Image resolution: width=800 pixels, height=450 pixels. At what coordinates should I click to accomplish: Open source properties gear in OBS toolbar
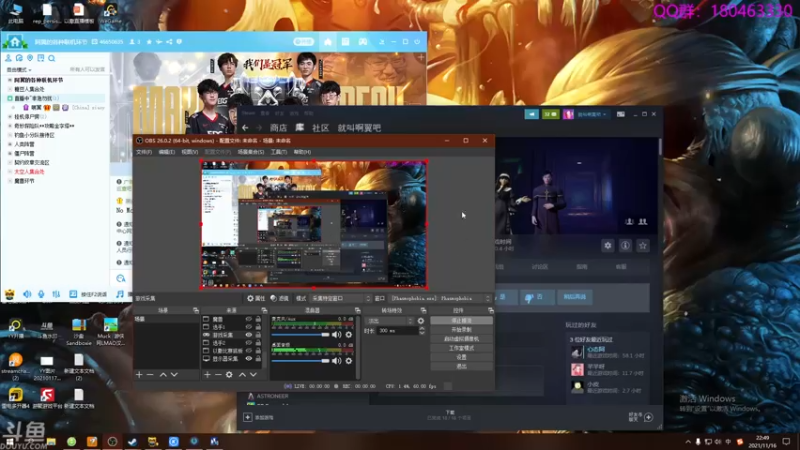click(x=256, y=298)
